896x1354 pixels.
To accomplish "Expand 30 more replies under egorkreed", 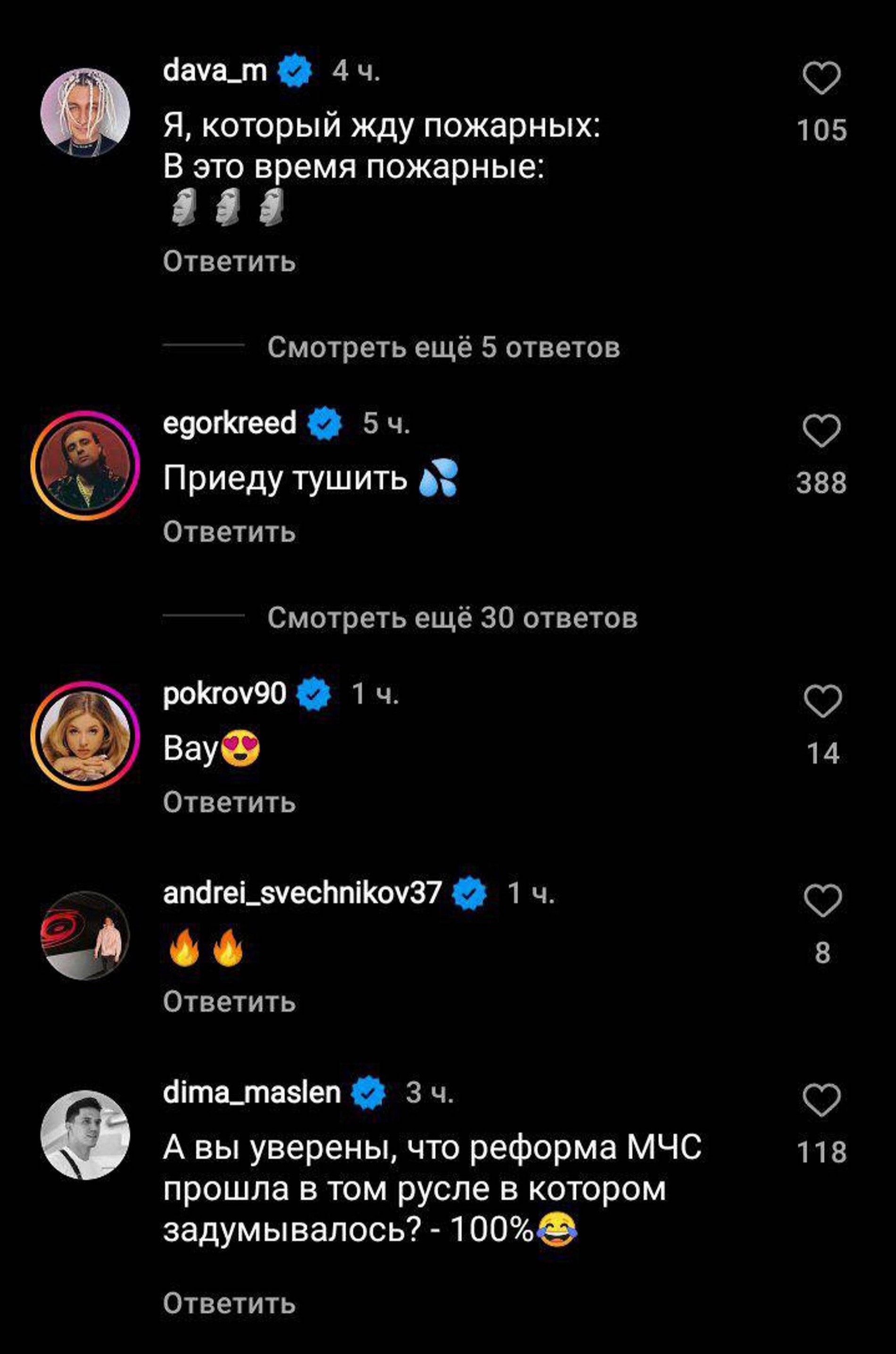I will pos(451,617).
